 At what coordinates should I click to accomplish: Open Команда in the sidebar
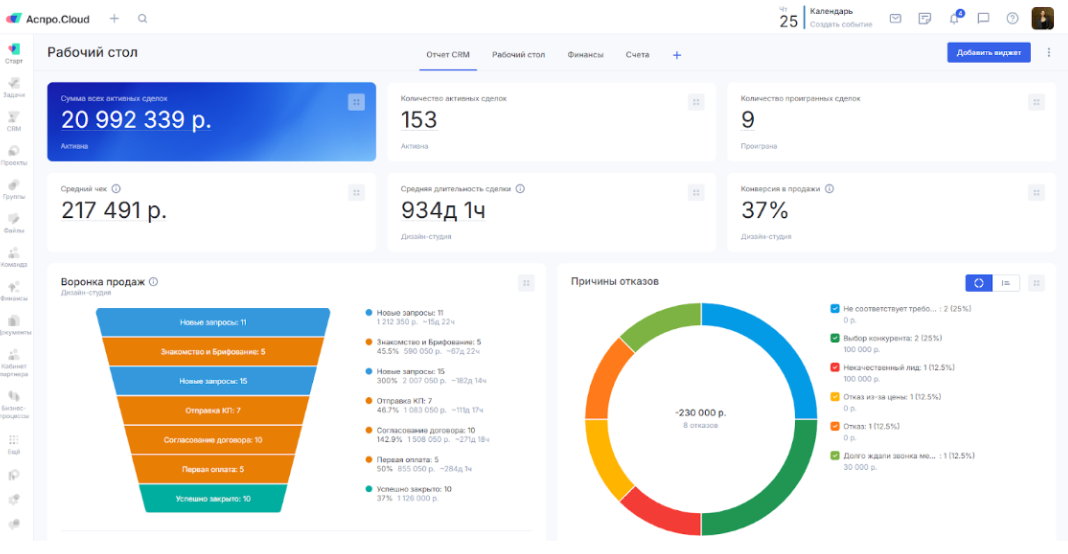point(14,258)
